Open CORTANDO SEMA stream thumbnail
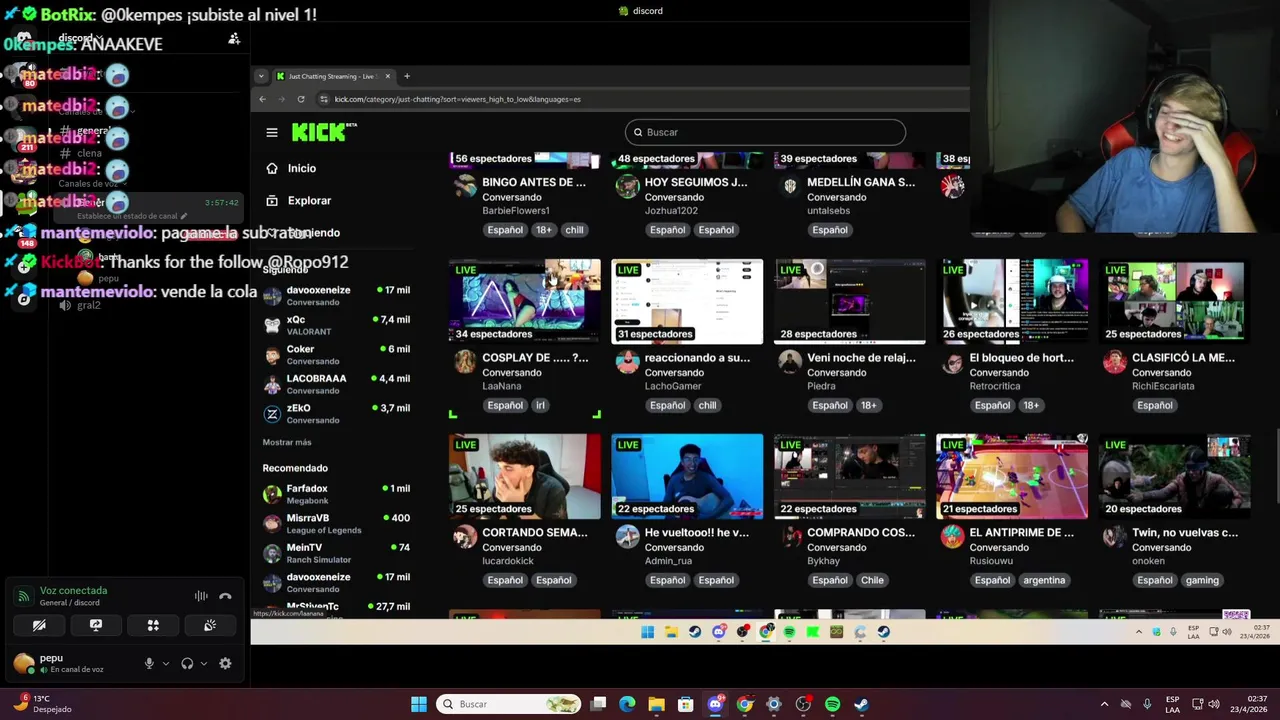This screenshot has height=720, width=1280. click(x=525, y=476)
